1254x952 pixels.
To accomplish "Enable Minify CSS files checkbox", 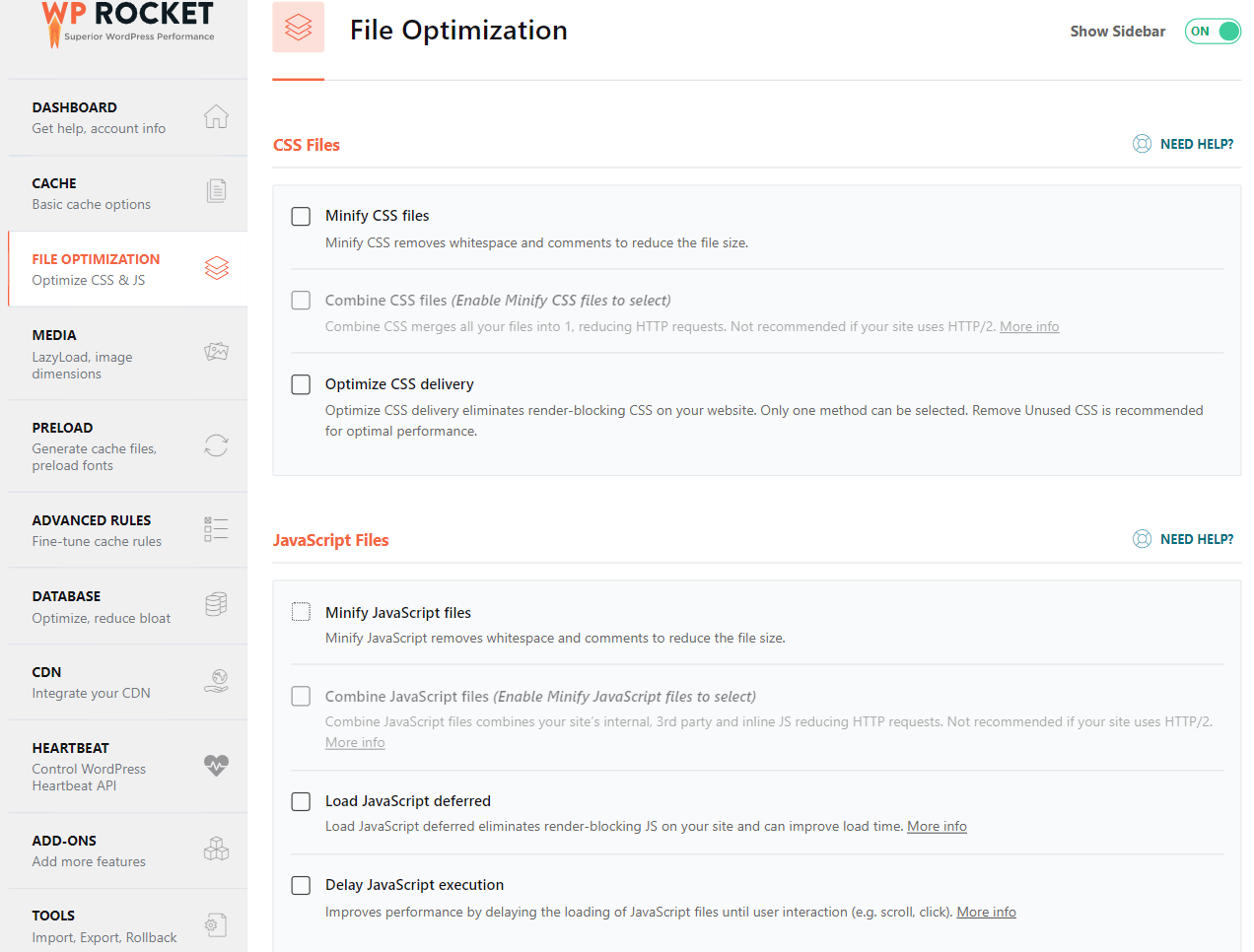I will click(x=301, y=216).
